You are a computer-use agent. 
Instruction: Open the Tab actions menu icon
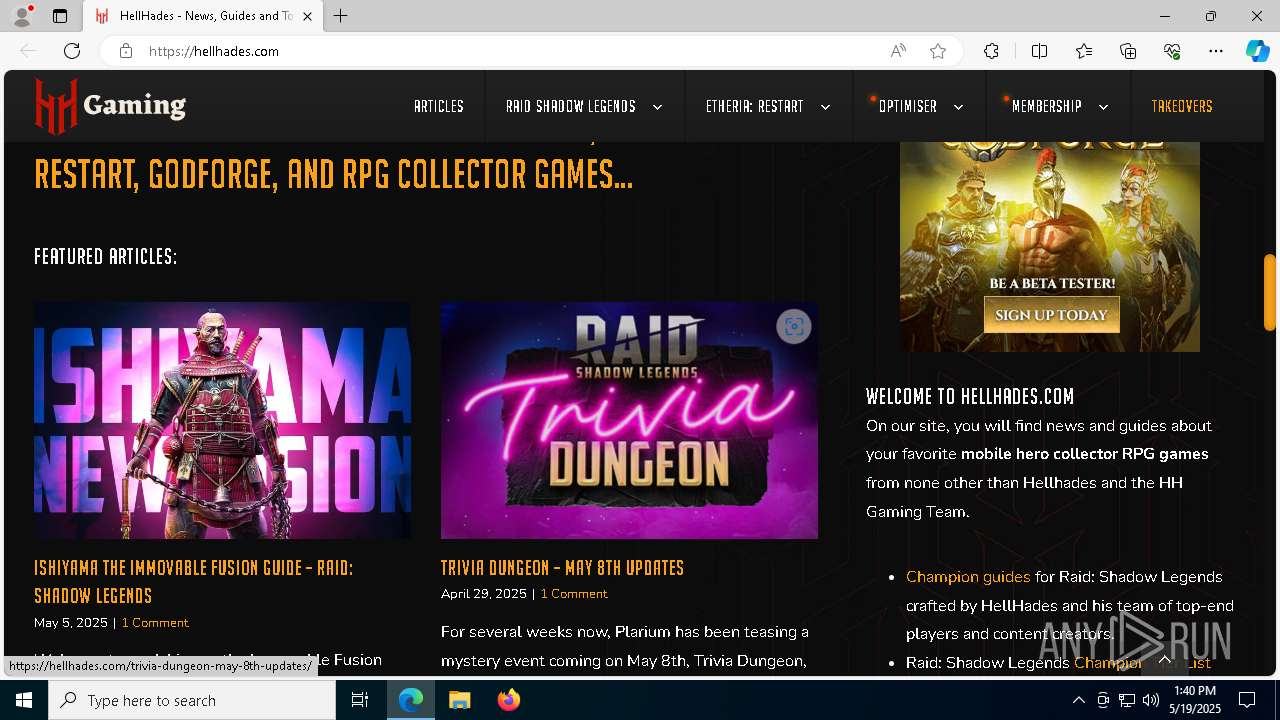pyautogui.click(x=60, y=16)
